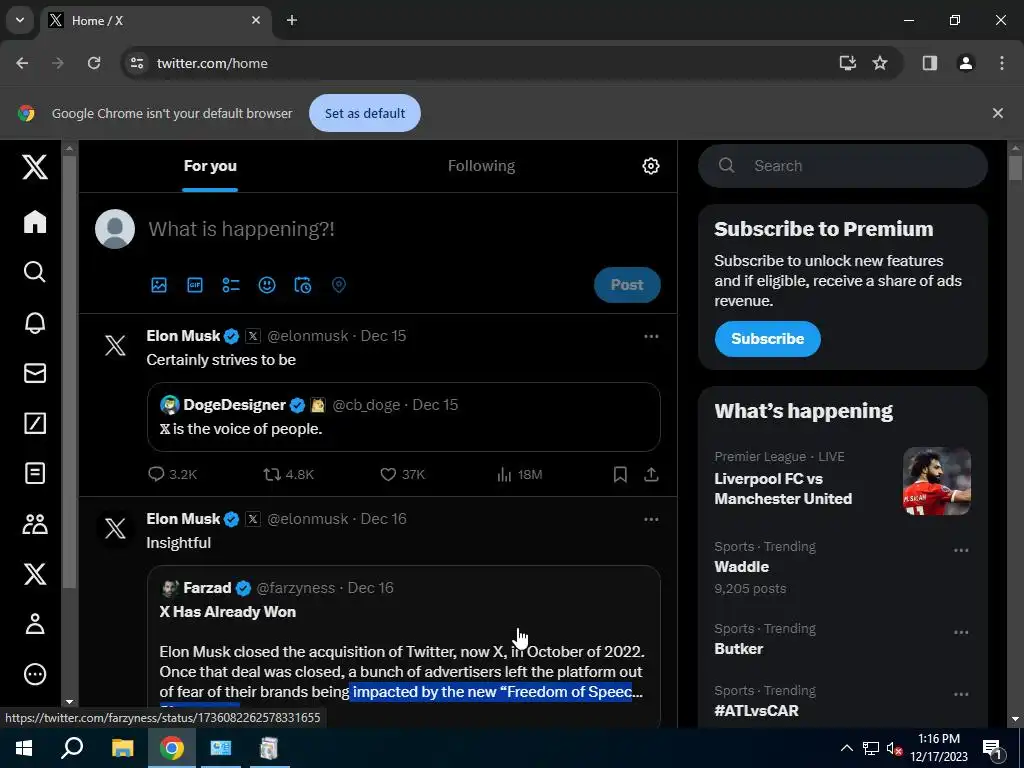Viewport: 1024px width, 768px height.
Task: Open Premium X icon in sidebar
Action: click(35, 574)
